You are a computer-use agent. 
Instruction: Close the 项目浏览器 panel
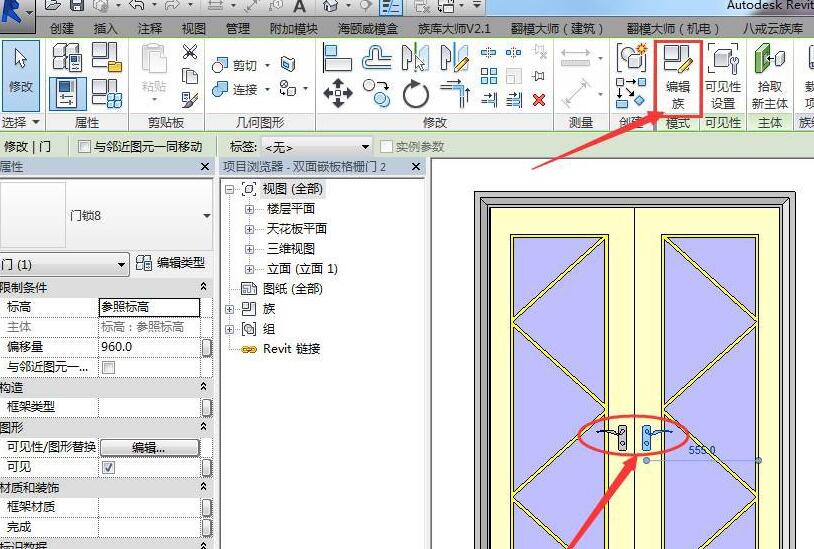pyautogui.click(x=416, y=167)
